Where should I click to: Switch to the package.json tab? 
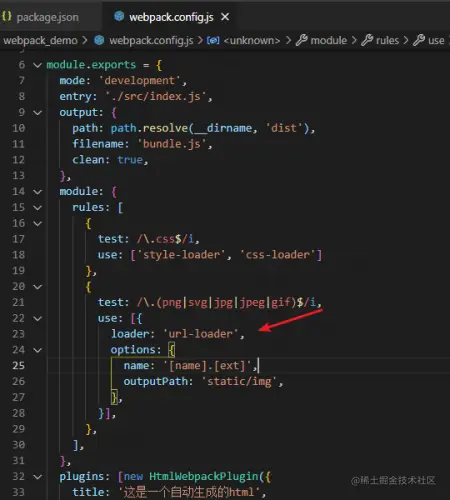(47, 17)
